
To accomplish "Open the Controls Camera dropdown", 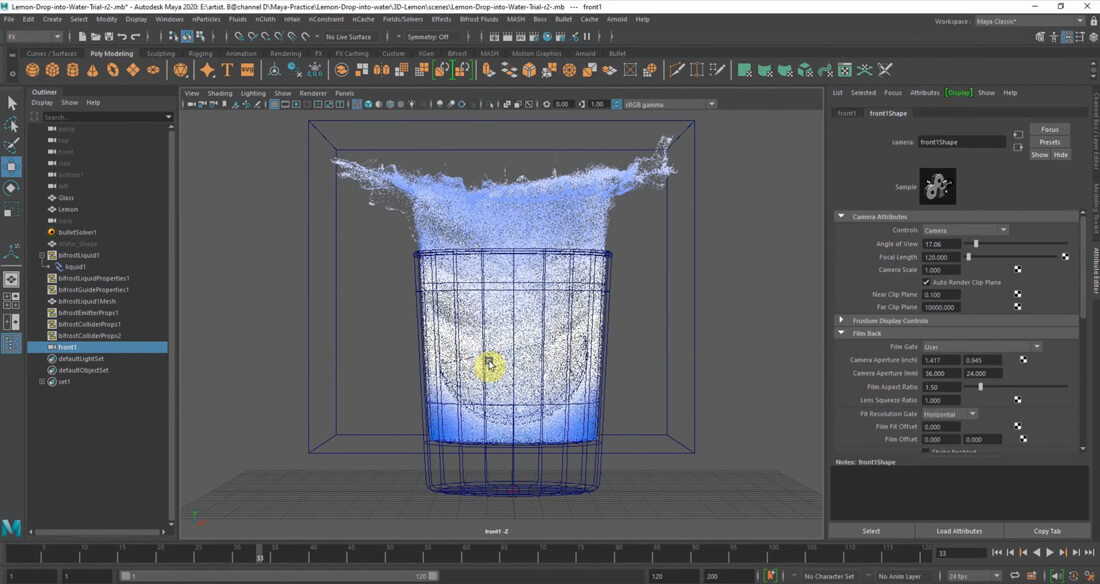I will [x=965, y=230].
